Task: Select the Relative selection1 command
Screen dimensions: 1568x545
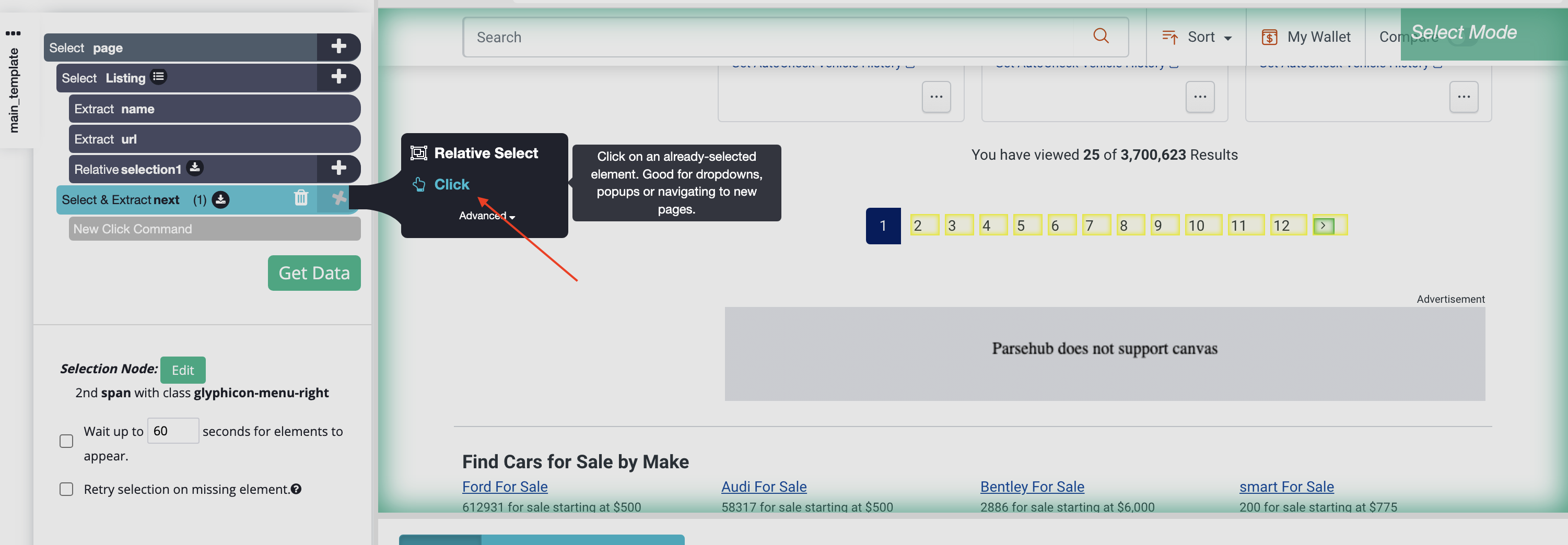Action: click(x=192, y=169)
